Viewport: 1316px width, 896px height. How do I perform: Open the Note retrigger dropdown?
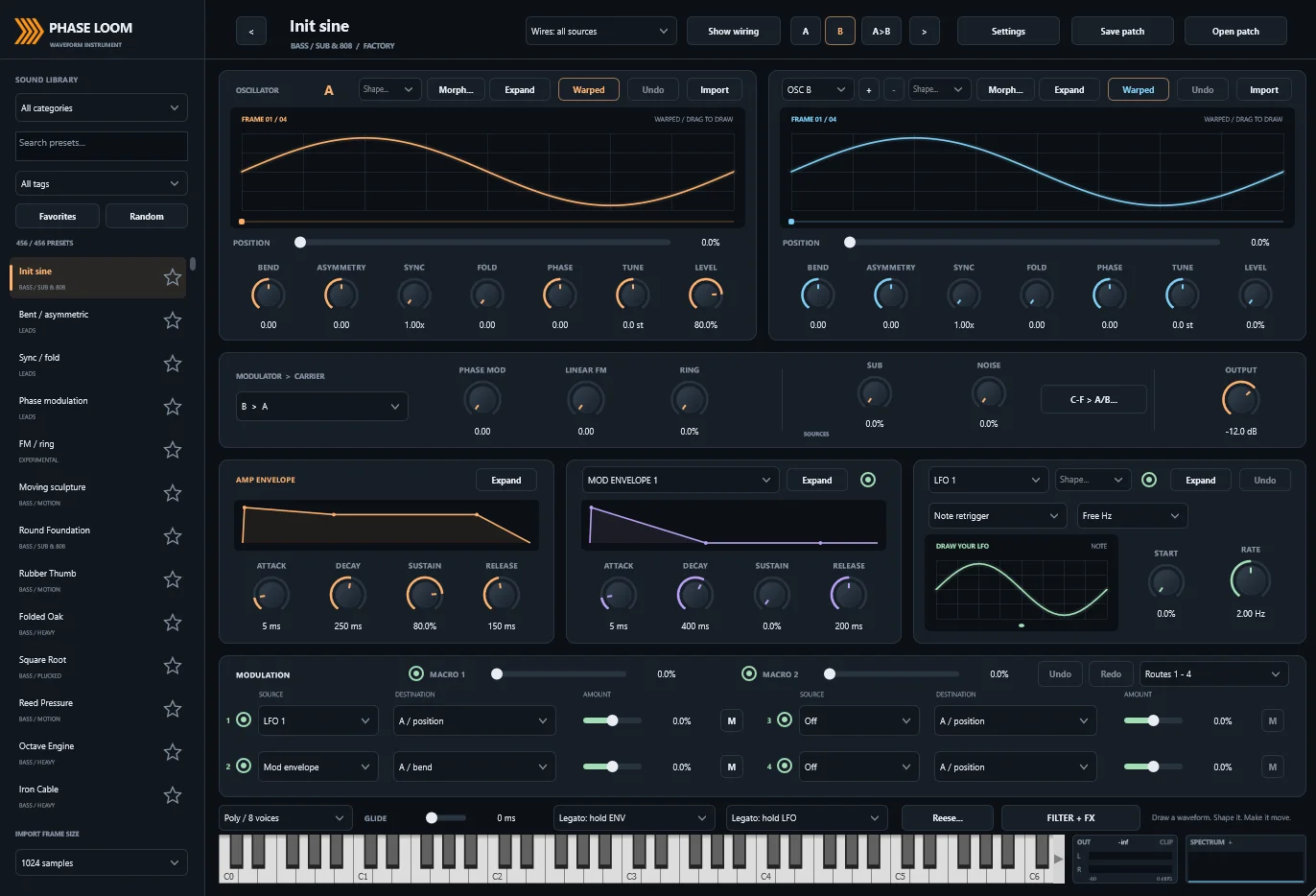pyautogui.click(x=998, y=516)
